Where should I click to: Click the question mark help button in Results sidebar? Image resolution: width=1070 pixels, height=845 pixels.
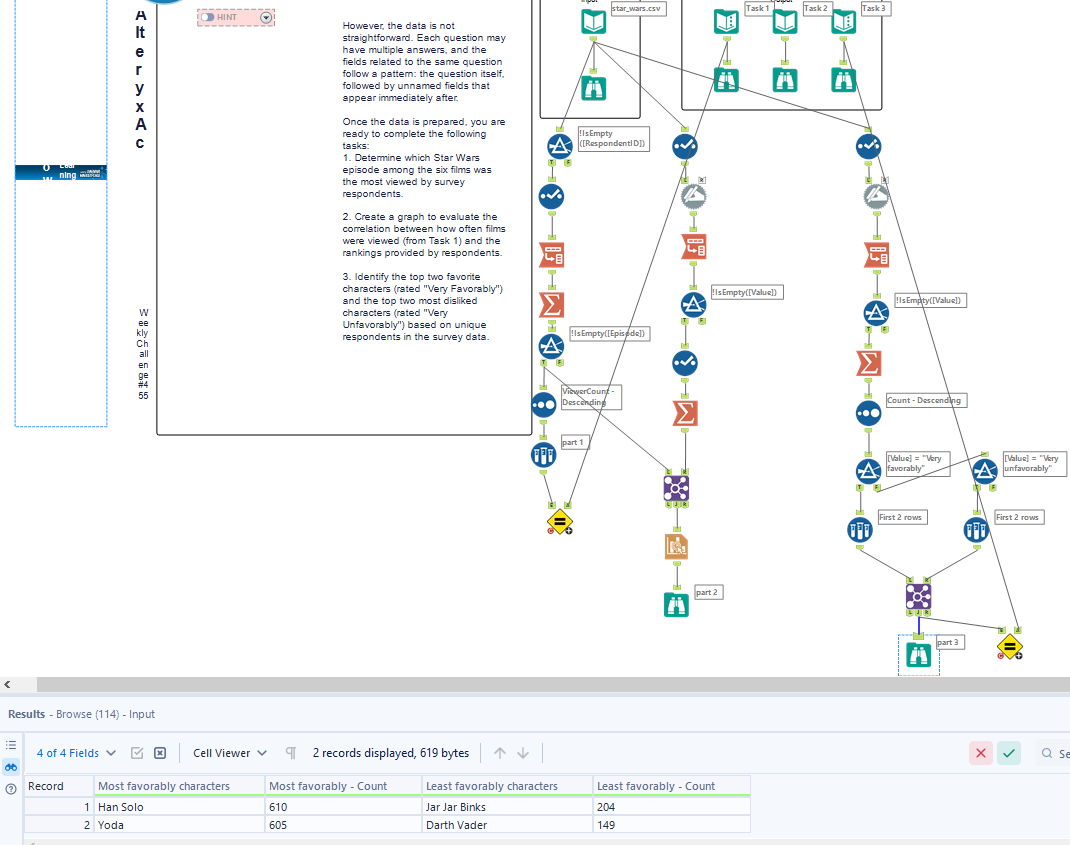click(9, 785)
